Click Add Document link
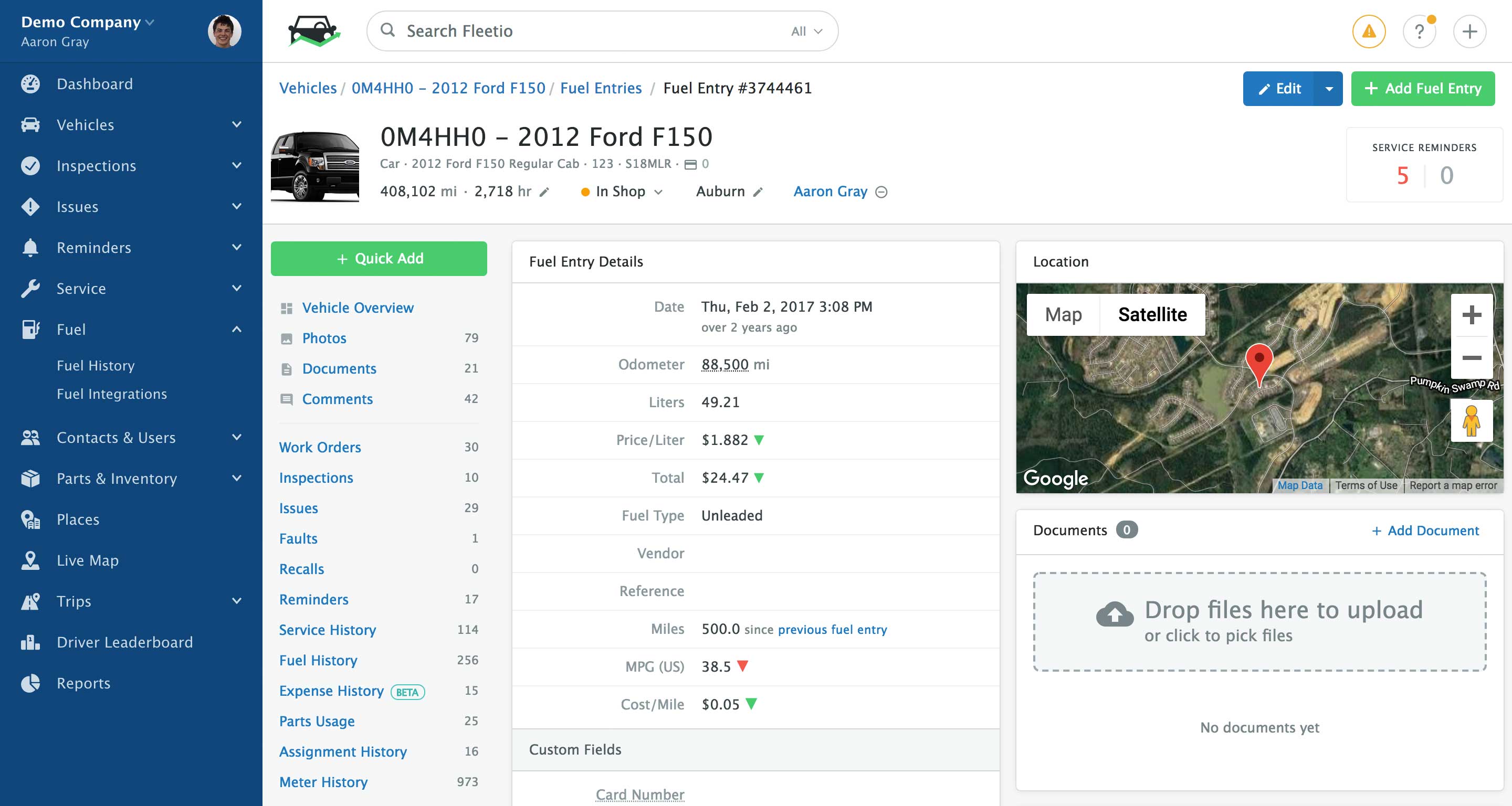The width and height of the screenshot is (1512, 806). click(1425, 531)
